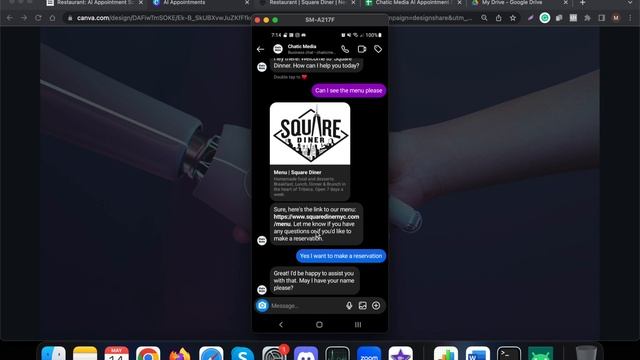This screenshot has height=360, width=640.
Task: Tap the Android home navigation button
Action: tap(319, 324)
